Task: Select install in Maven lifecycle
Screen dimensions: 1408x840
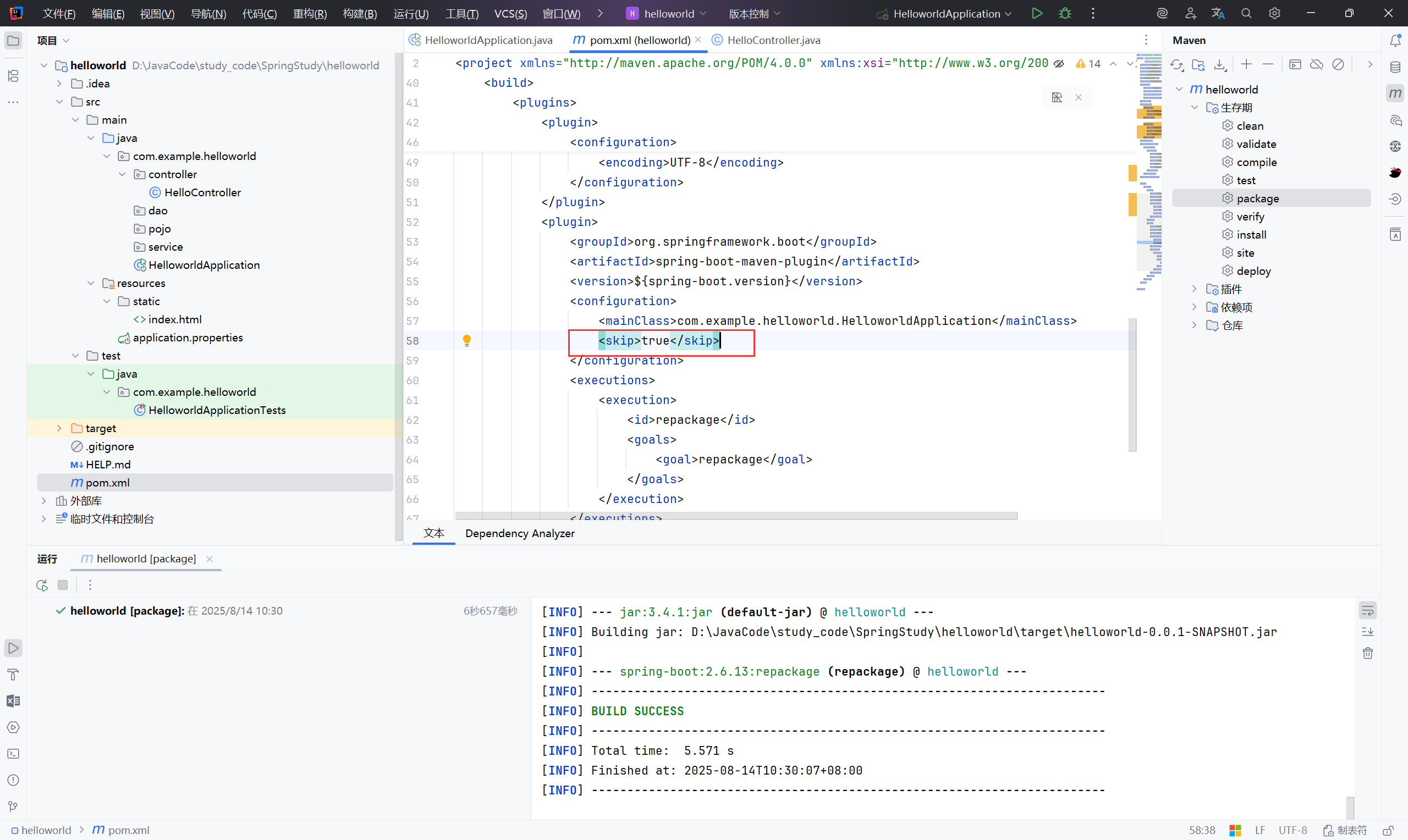Action: (1251, 235)
